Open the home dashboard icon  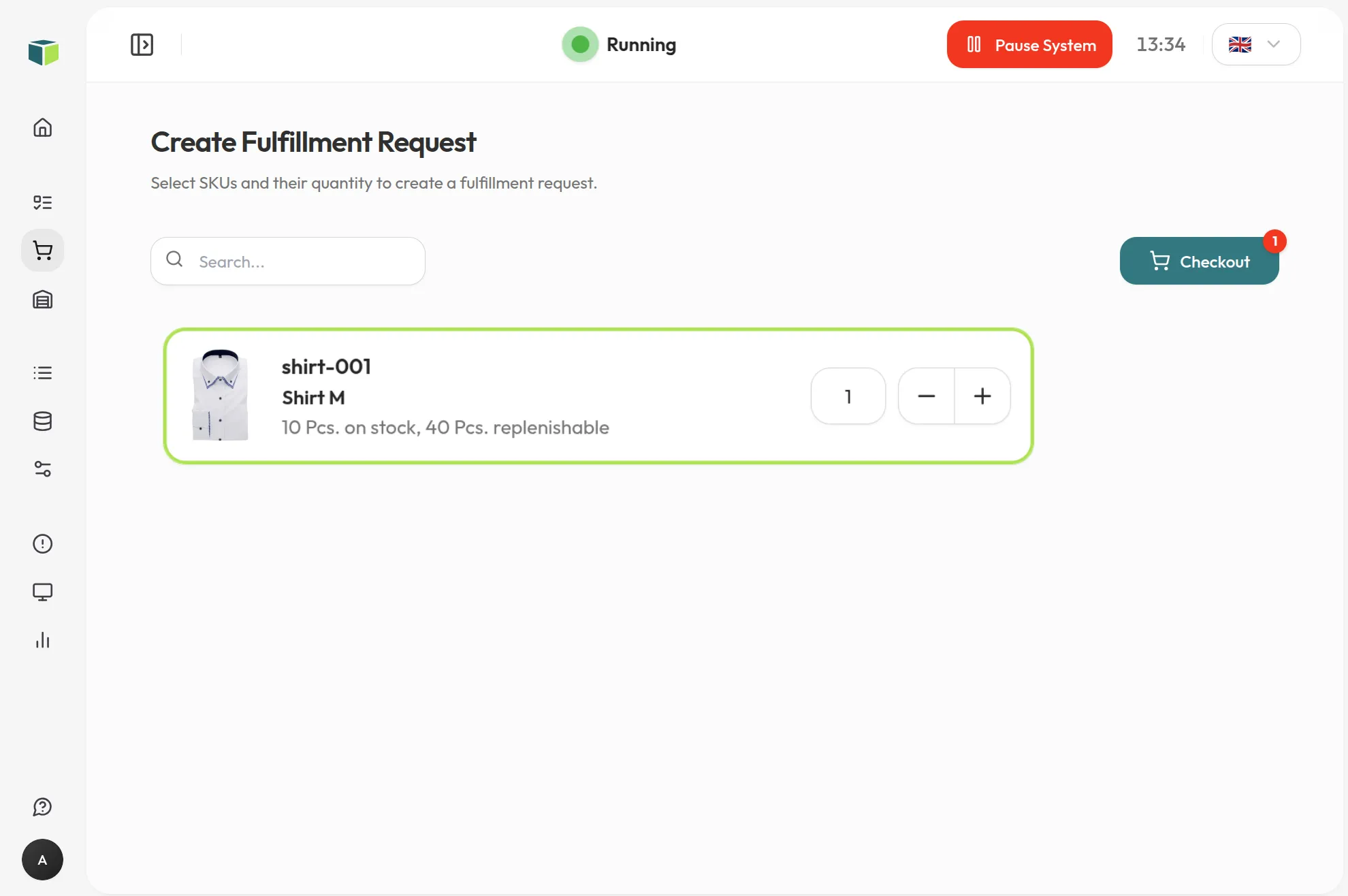click(x=43, y=127)
